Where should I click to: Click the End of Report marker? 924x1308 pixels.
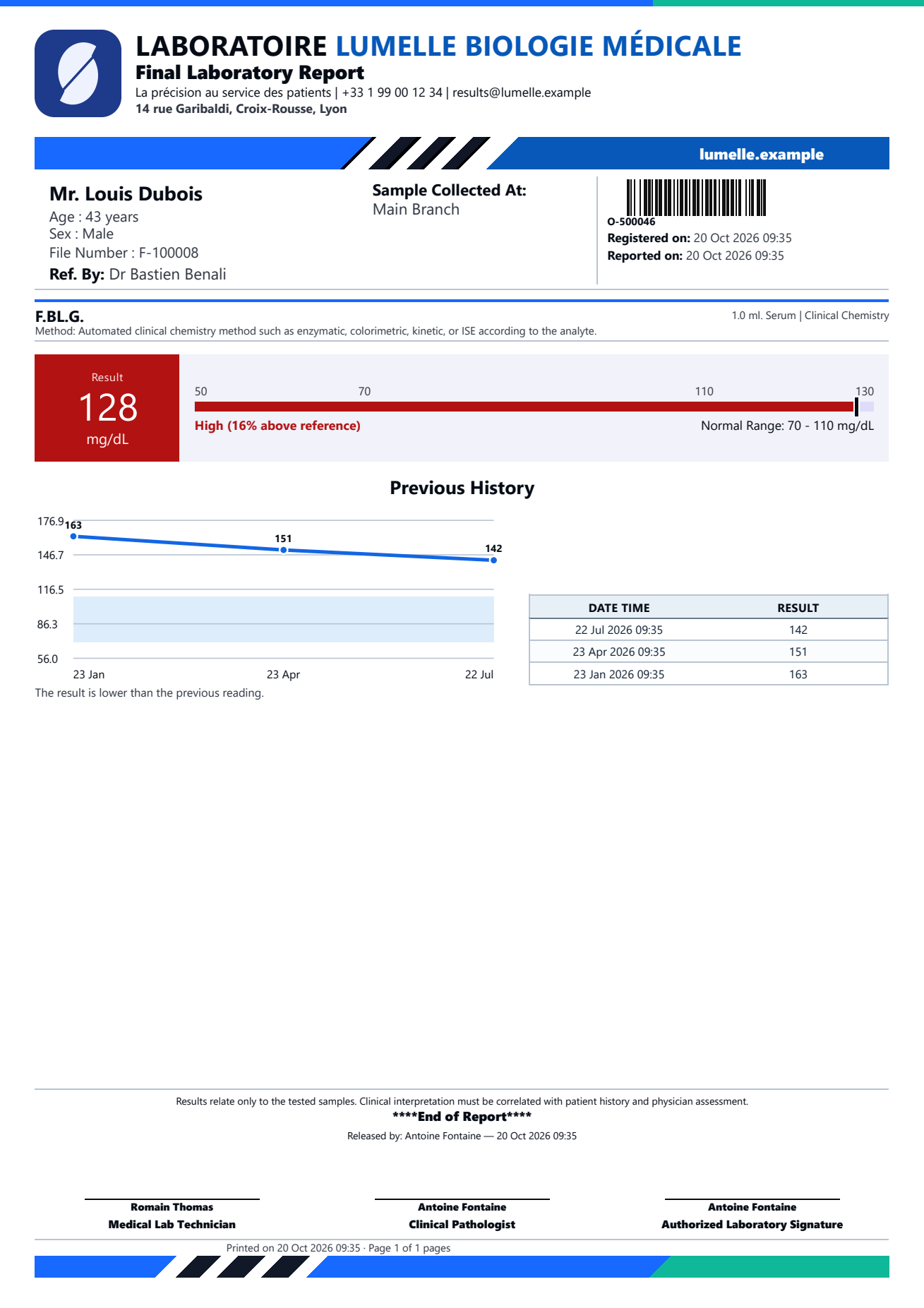point(462,1117)
